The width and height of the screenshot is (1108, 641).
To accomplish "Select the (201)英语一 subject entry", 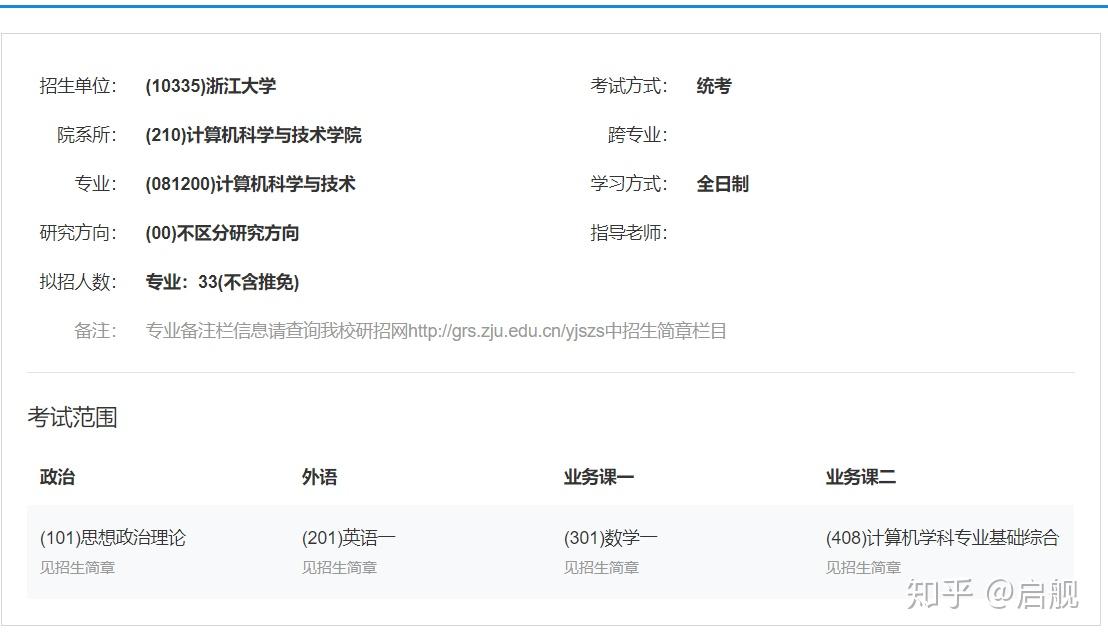I will [348, 538].
